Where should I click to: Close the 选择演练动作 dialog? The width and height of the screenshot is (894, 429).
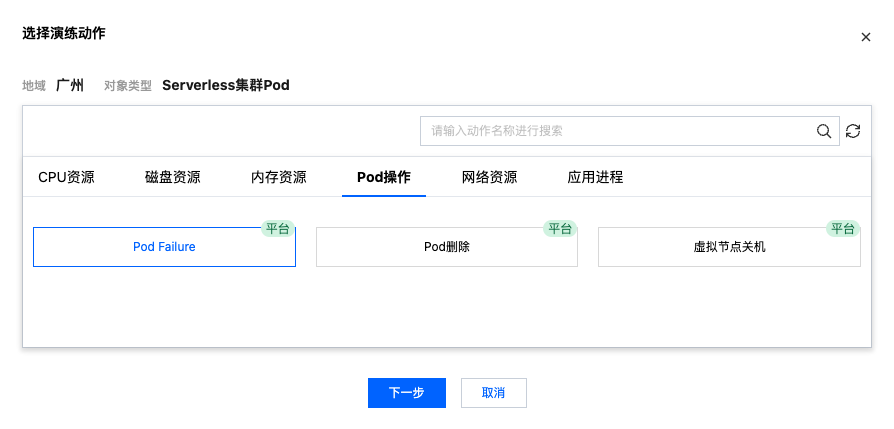coord(866,37)
